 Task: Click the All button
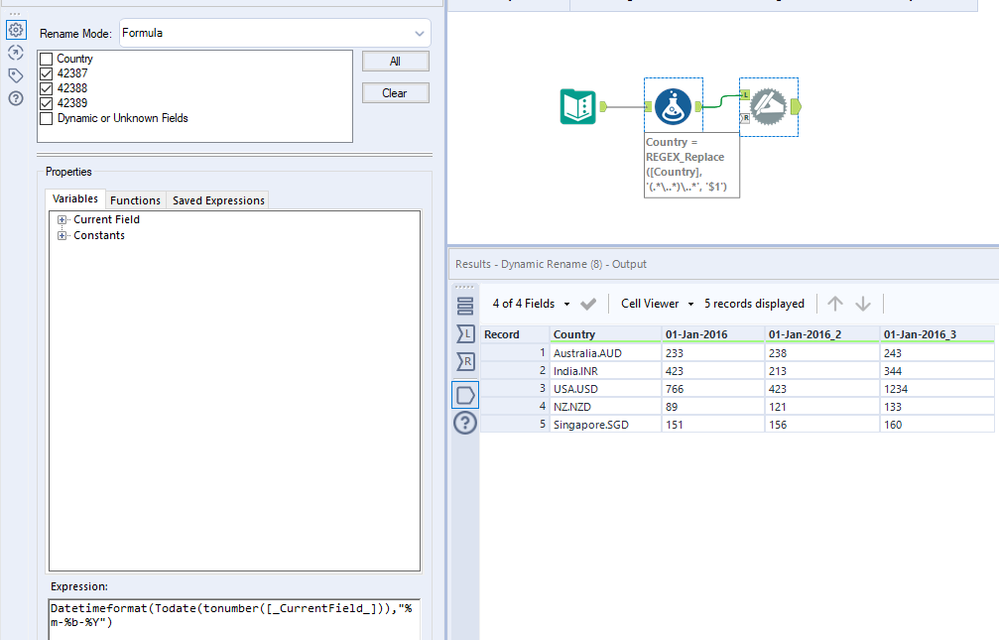[x=395, y=62]
